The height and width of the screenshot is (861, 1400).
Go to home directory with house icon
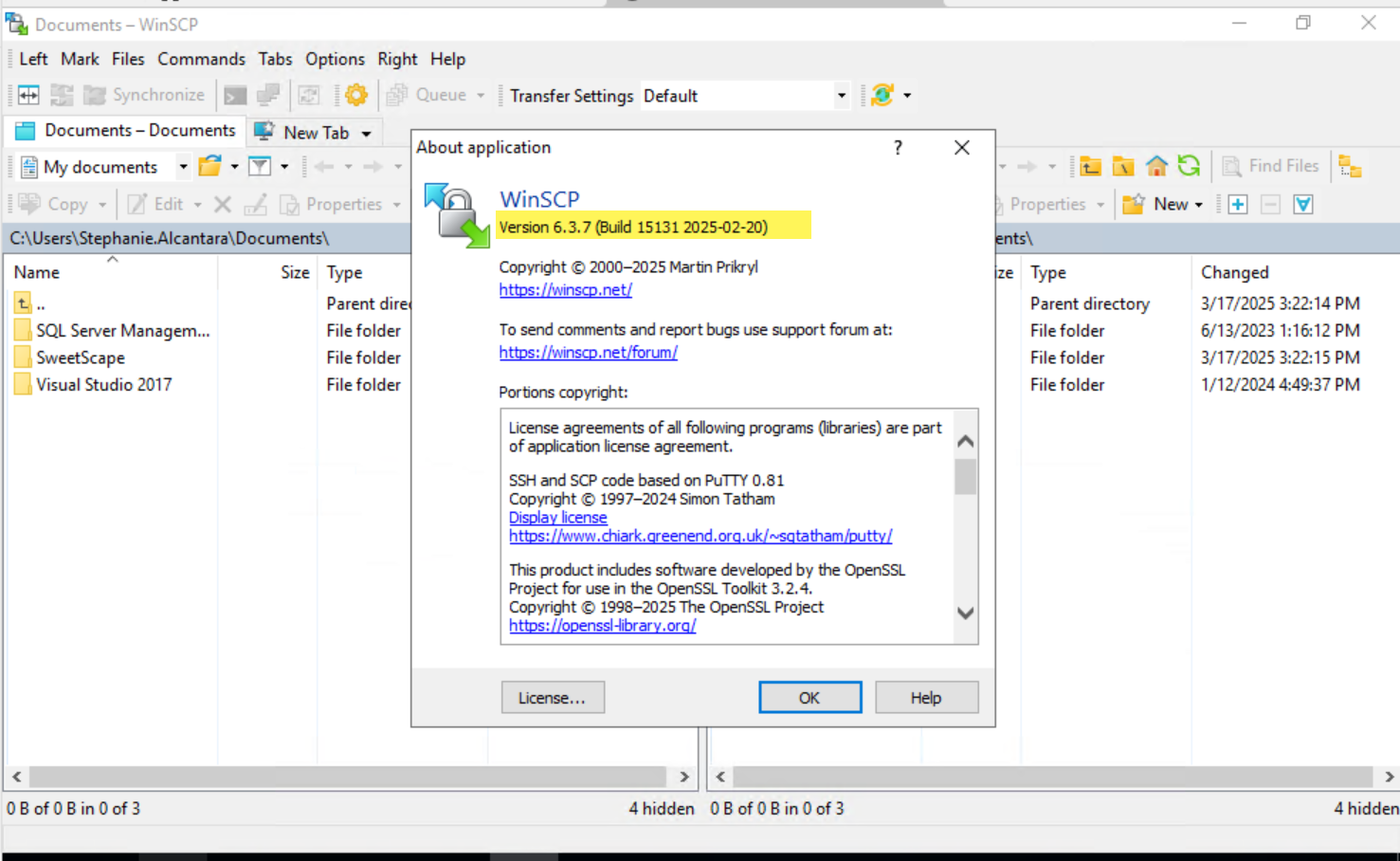pos(1156,167)
